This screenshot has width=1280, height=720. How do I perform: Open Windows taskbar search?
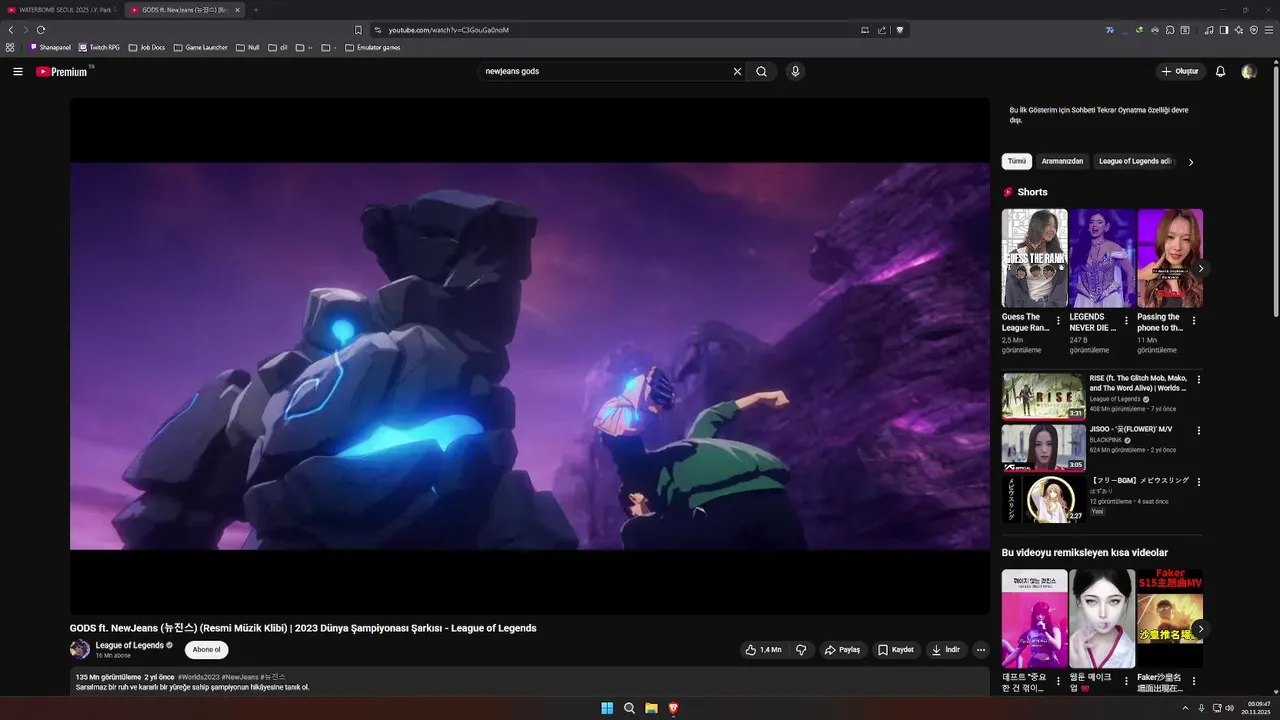[x=629, y=708]
